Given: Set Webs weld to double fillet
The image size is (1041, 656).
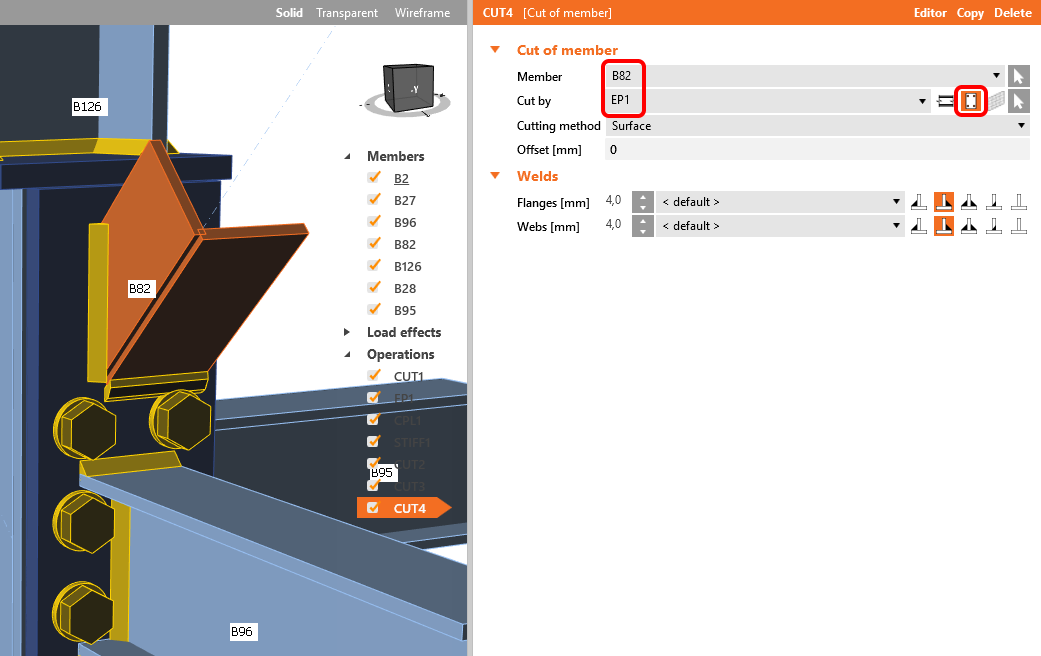Looking at the screenshot, I should 969,226.
